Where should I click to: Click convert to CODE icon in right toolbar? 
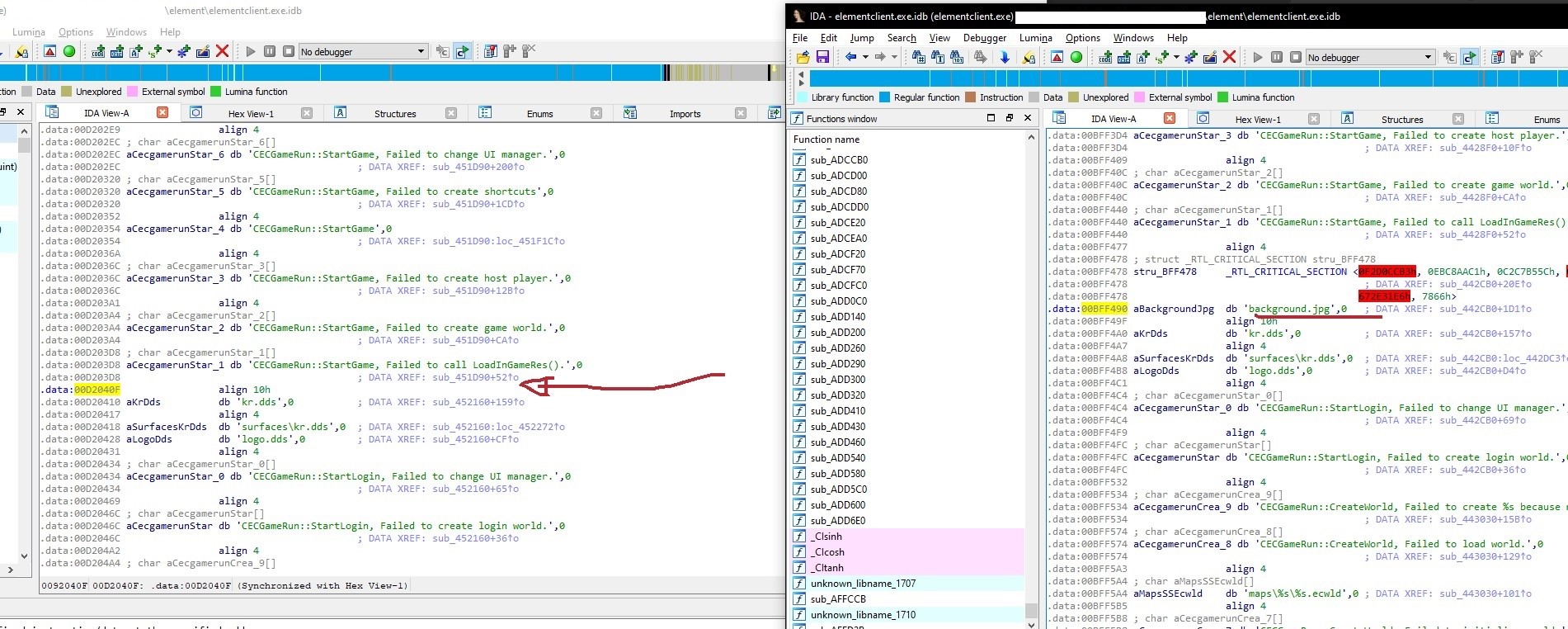[x=1105, y=57]
